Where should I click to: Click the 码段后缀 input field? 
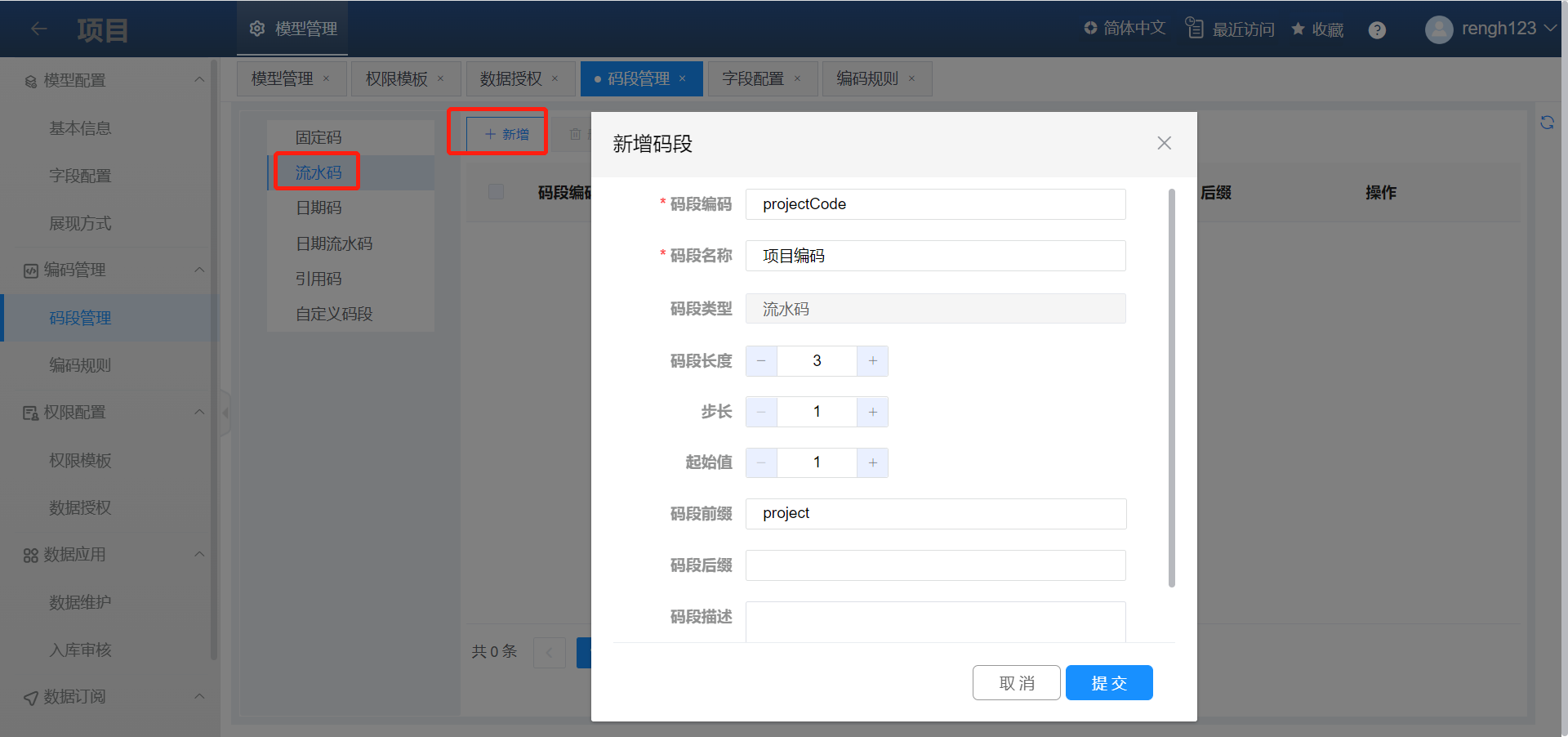pos(935,565)
